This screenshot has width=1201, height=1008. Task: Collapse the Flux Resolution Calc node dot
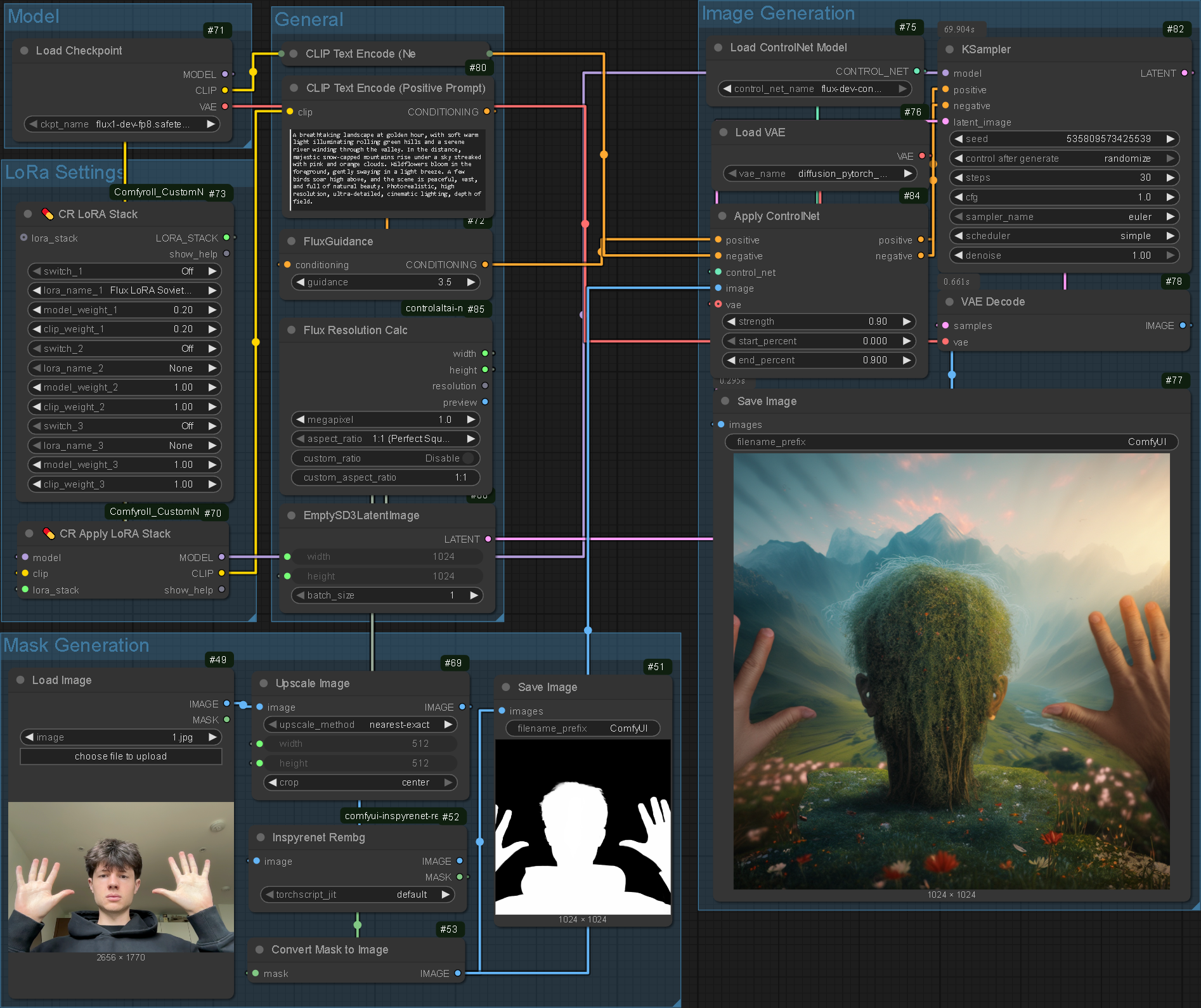(x=292, y=330)
